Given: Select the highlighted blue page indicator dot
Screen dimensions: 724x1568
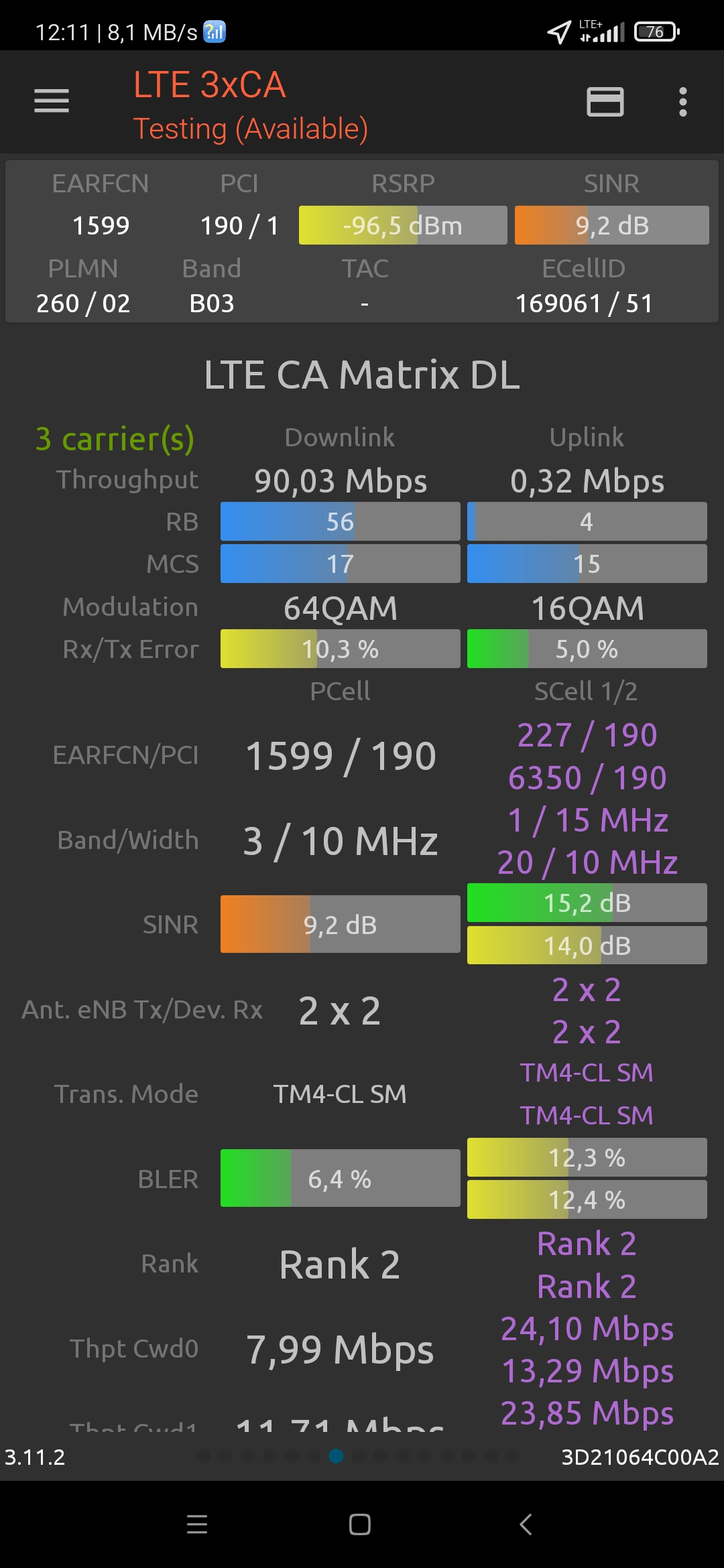Looking at the screenshot, I should (337, 1456).
